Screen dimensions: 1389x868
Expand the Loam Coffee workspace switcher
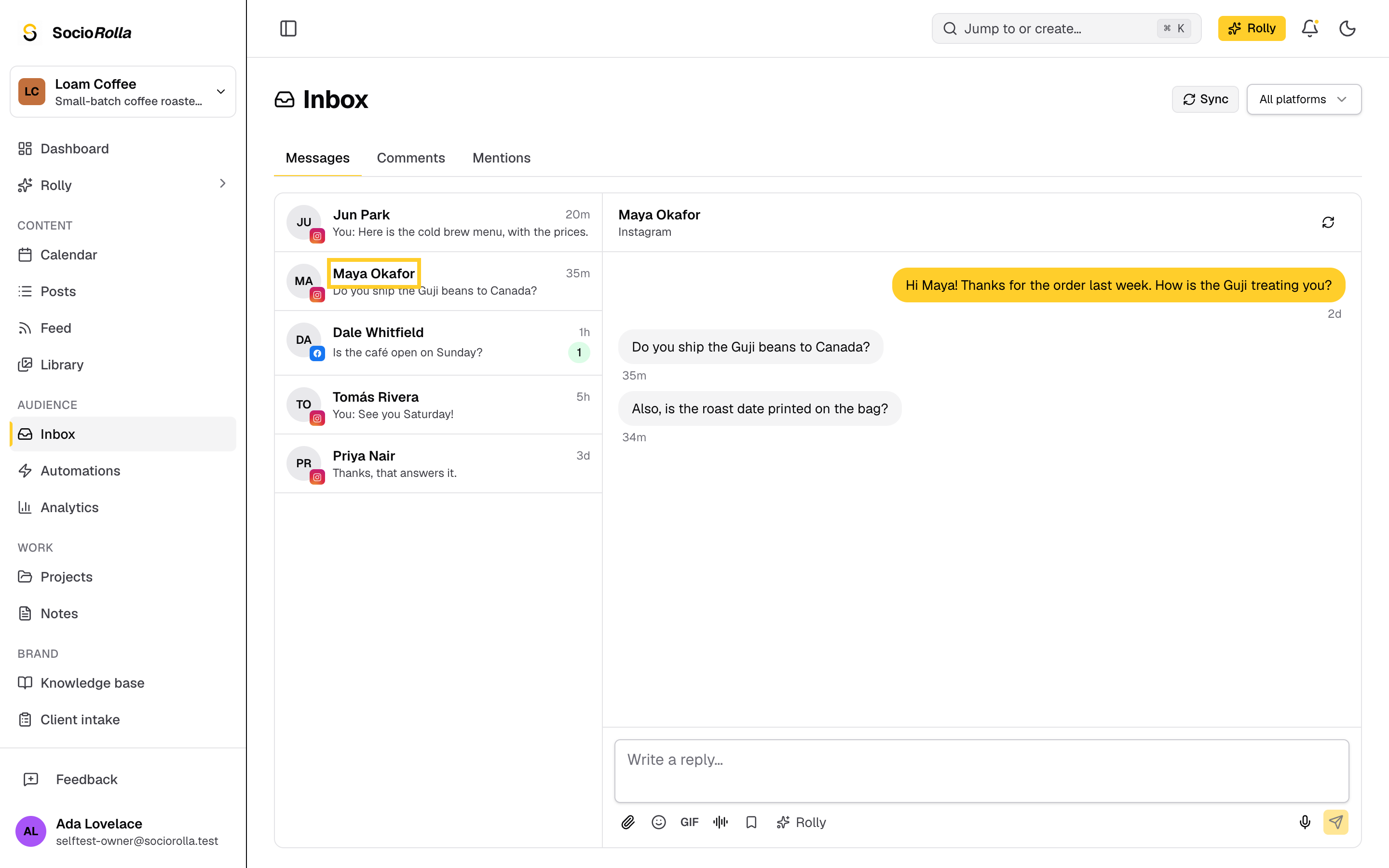(123, 92)
